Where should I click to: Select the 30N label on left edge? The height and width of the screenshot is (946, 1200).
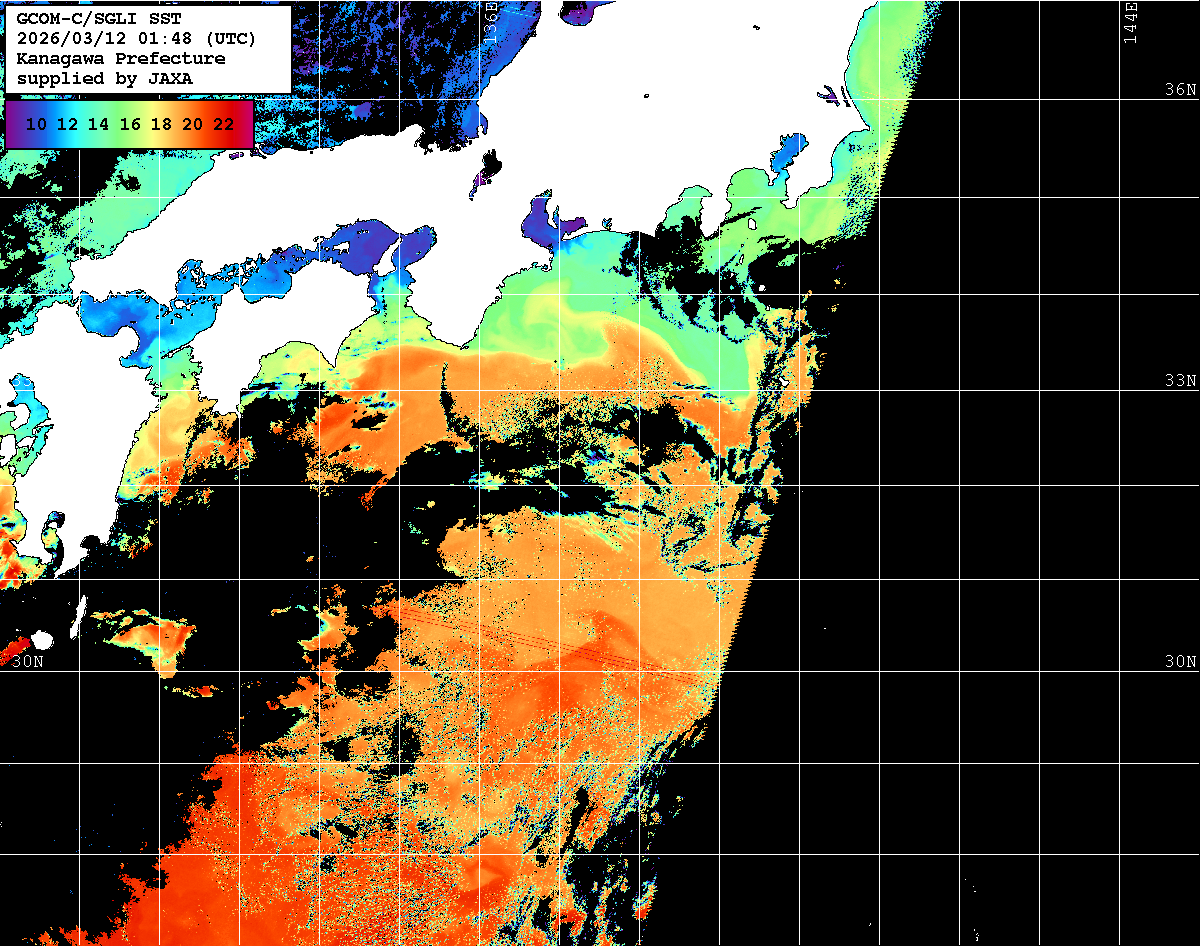tap(28, 662)
